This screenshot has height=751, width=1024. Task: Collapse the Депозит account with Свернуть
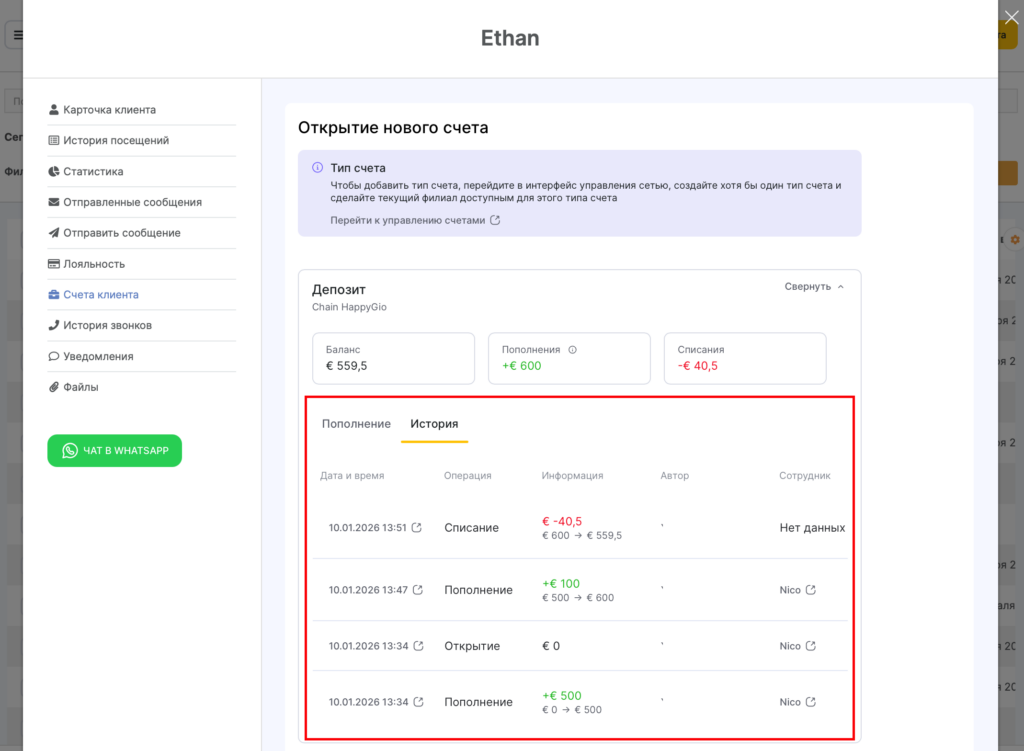(x=814, y=286)
